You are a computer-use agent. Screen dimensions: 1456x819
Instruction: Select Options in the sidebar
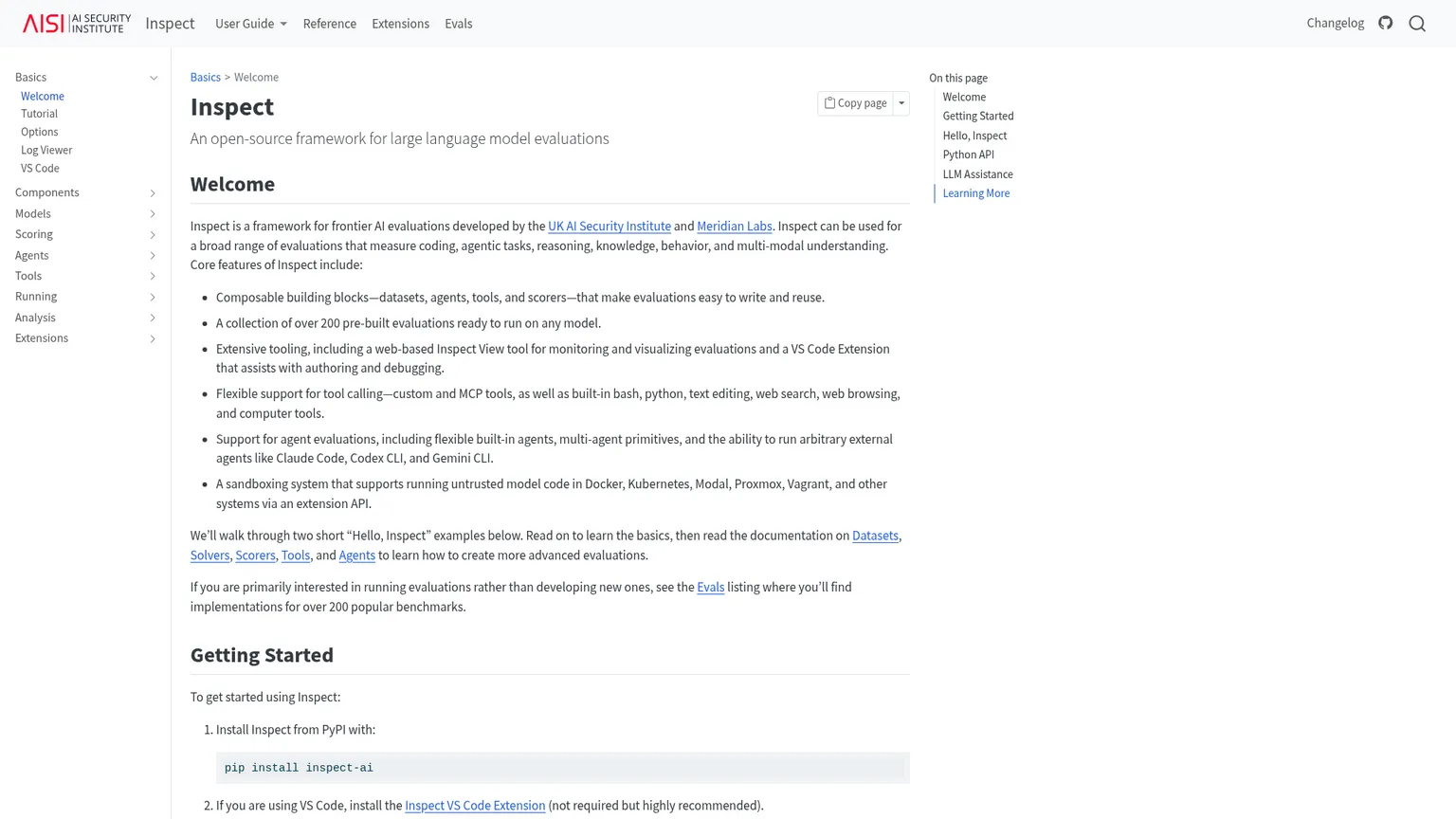(39, 132)
